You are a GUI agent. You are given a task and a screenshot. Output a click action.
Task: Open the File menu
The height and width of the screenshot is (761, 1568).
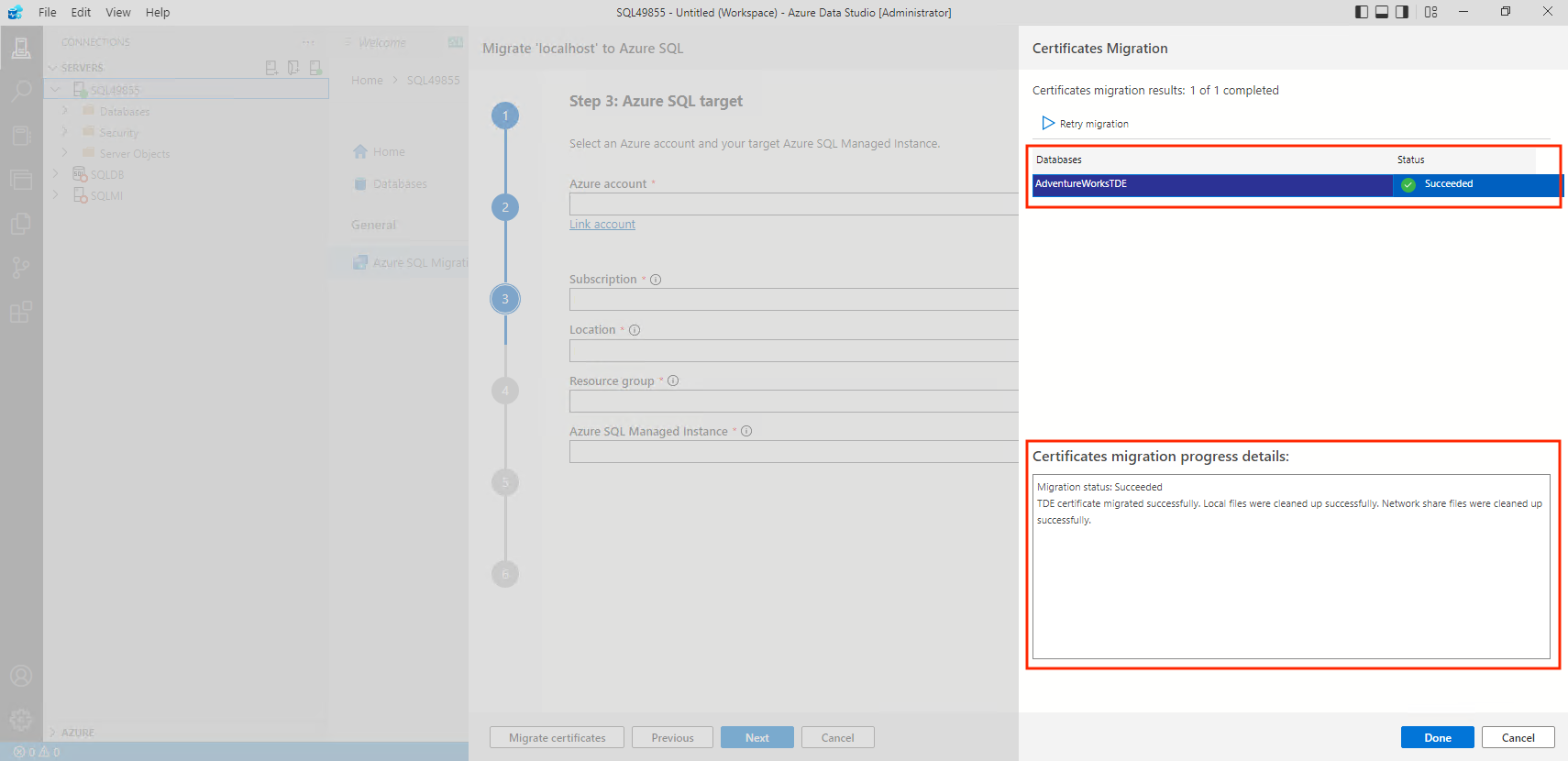click(x=48, y=12)
